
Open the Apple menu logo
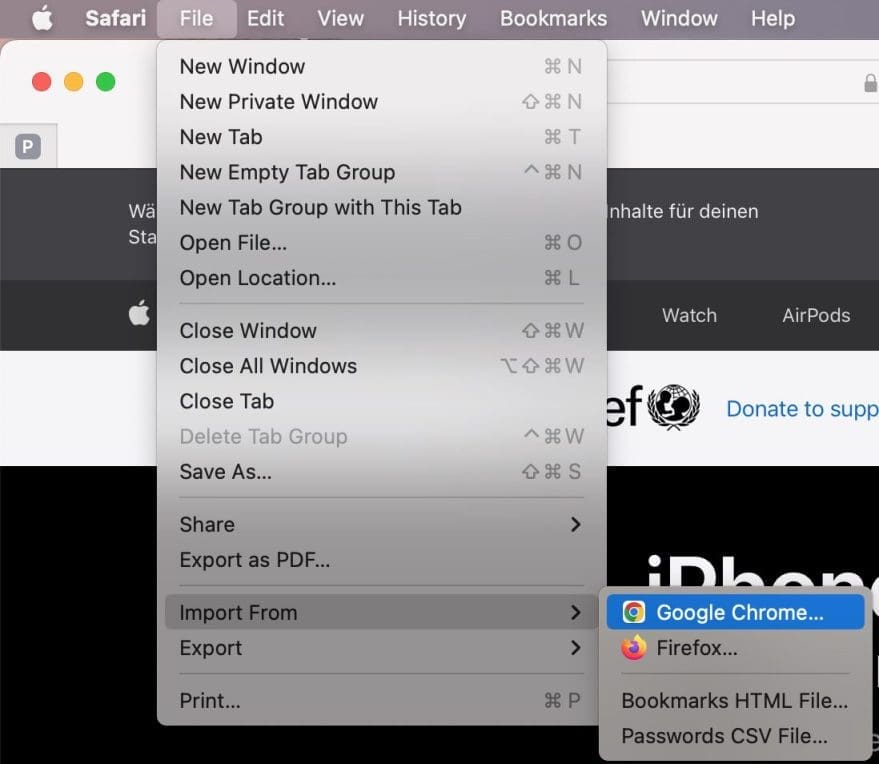tap(42, 18)
